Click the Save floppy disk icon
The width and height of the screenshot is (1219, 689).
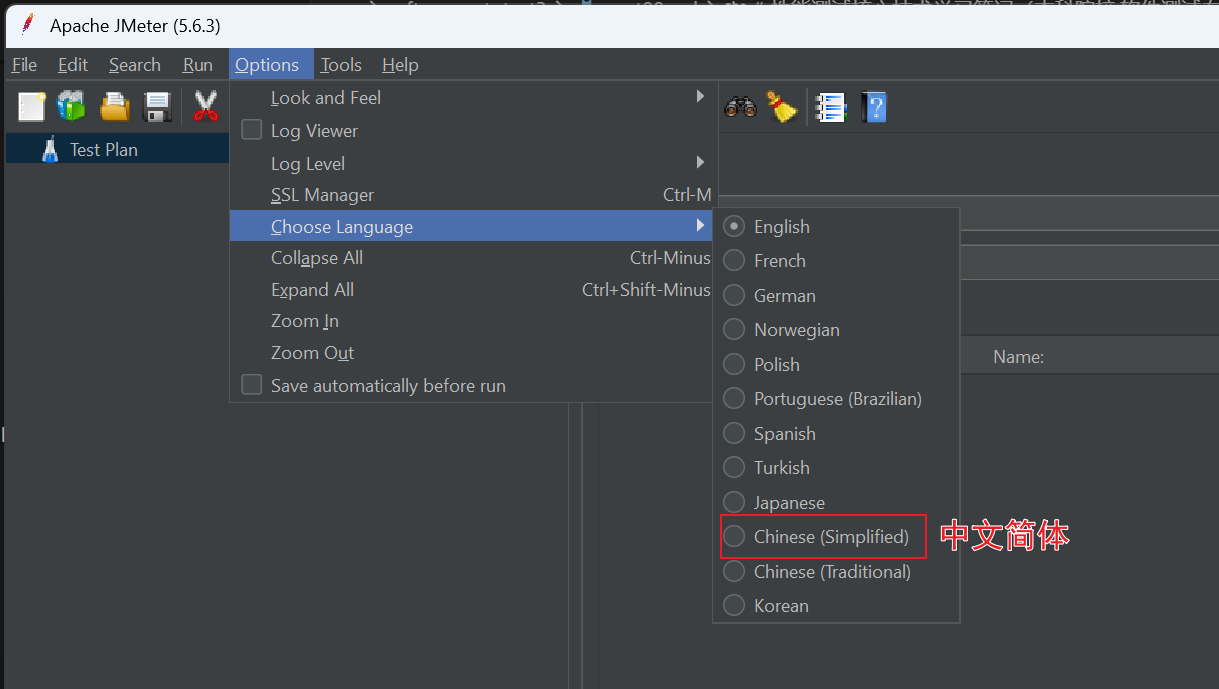pos(158,106)
